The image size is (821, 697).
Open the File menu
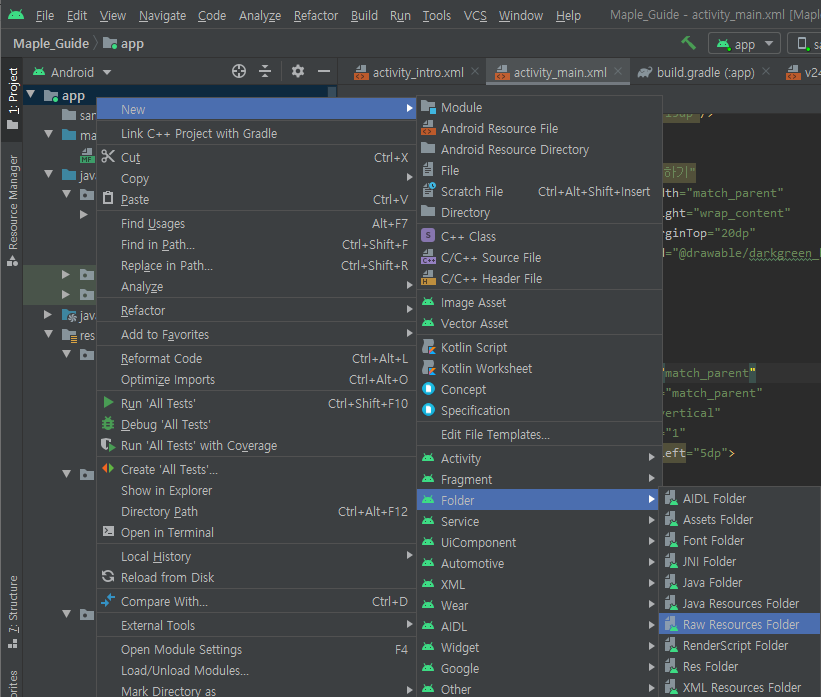pos(45,16)
